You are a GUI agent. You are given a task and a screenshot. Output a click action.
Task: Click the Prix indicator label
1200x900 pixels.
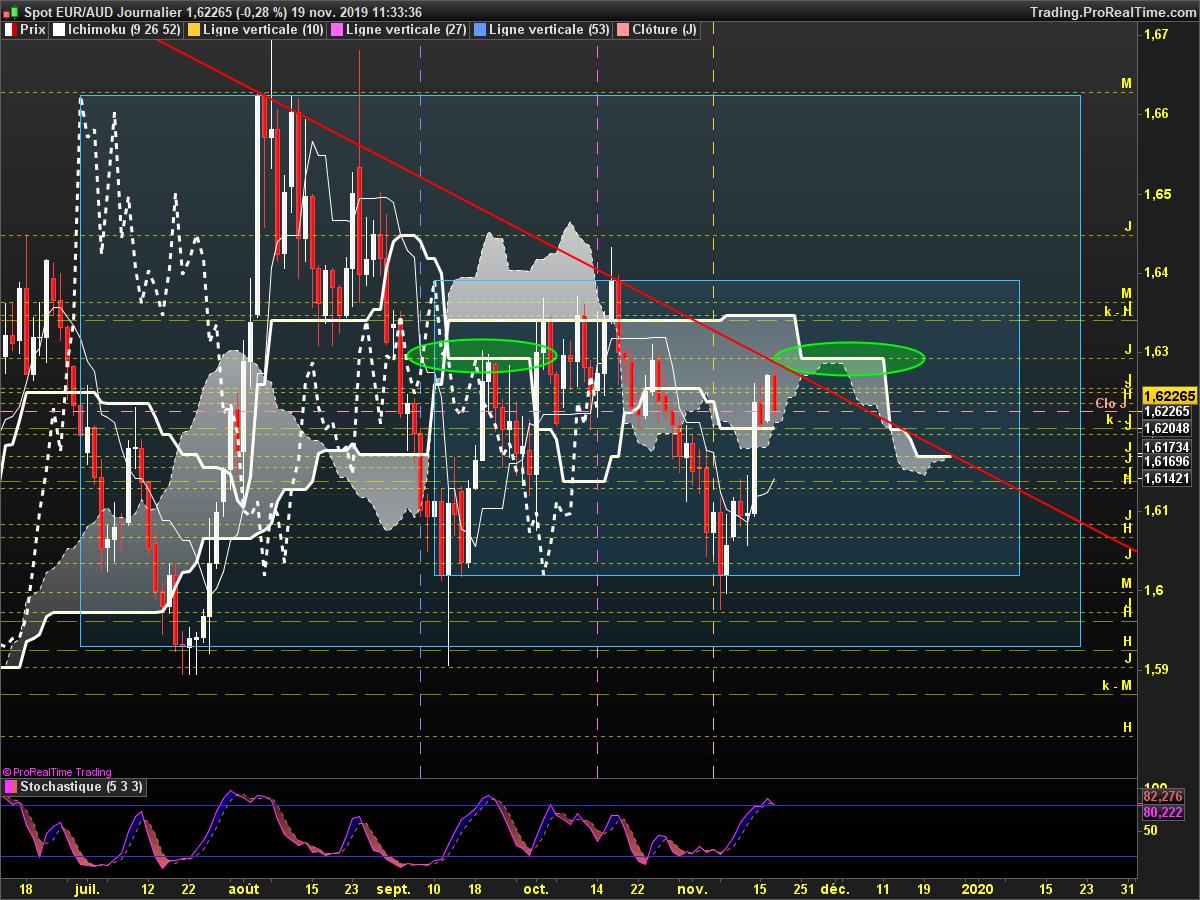(33, 30)
